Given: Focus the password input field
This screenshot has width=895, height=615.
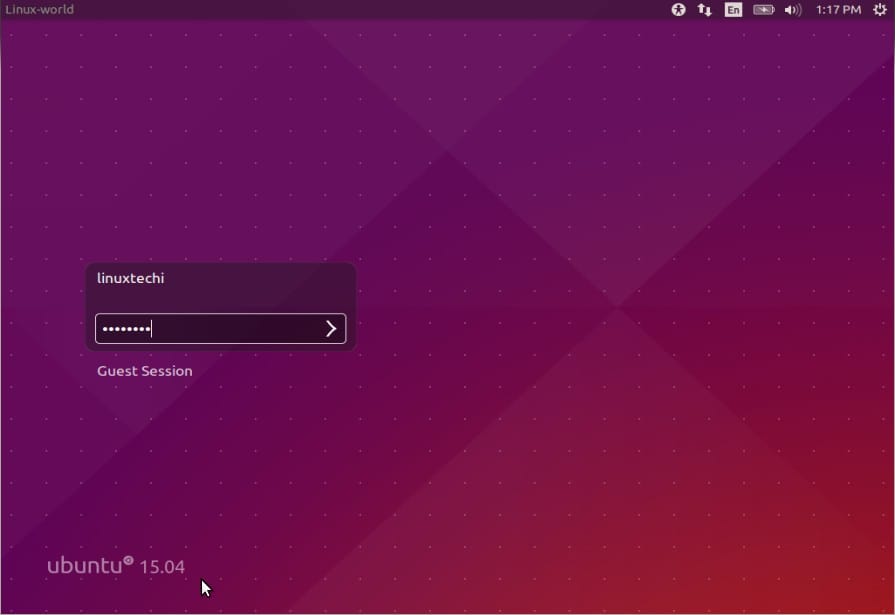Looking at the screenshot, I should coord(220,328).
